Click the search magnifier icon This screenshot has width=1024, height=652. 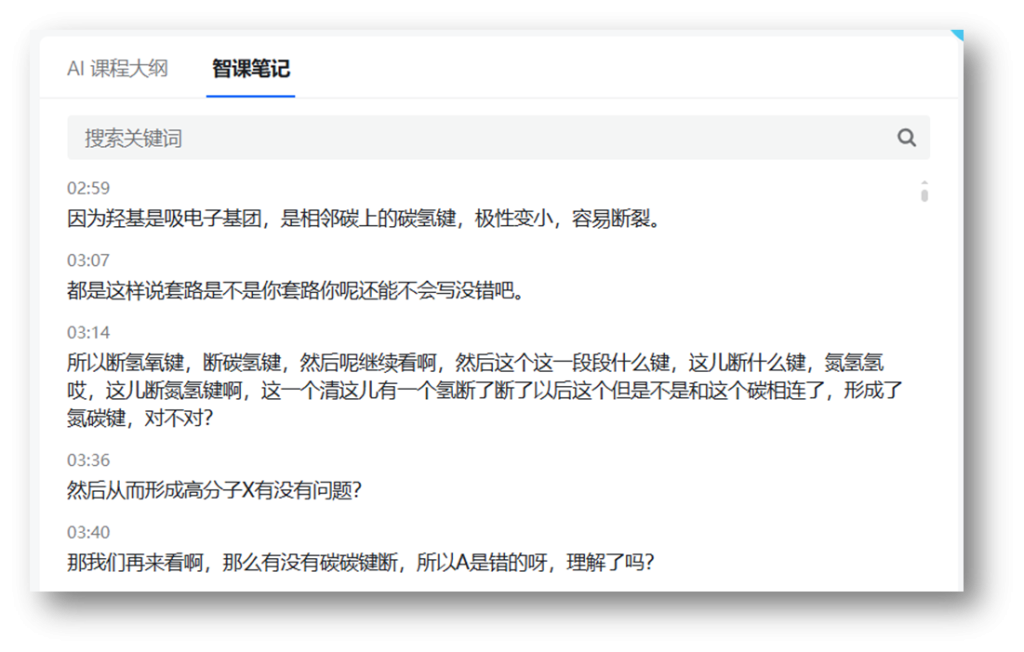pyautogui.click(x=906, y=137)
